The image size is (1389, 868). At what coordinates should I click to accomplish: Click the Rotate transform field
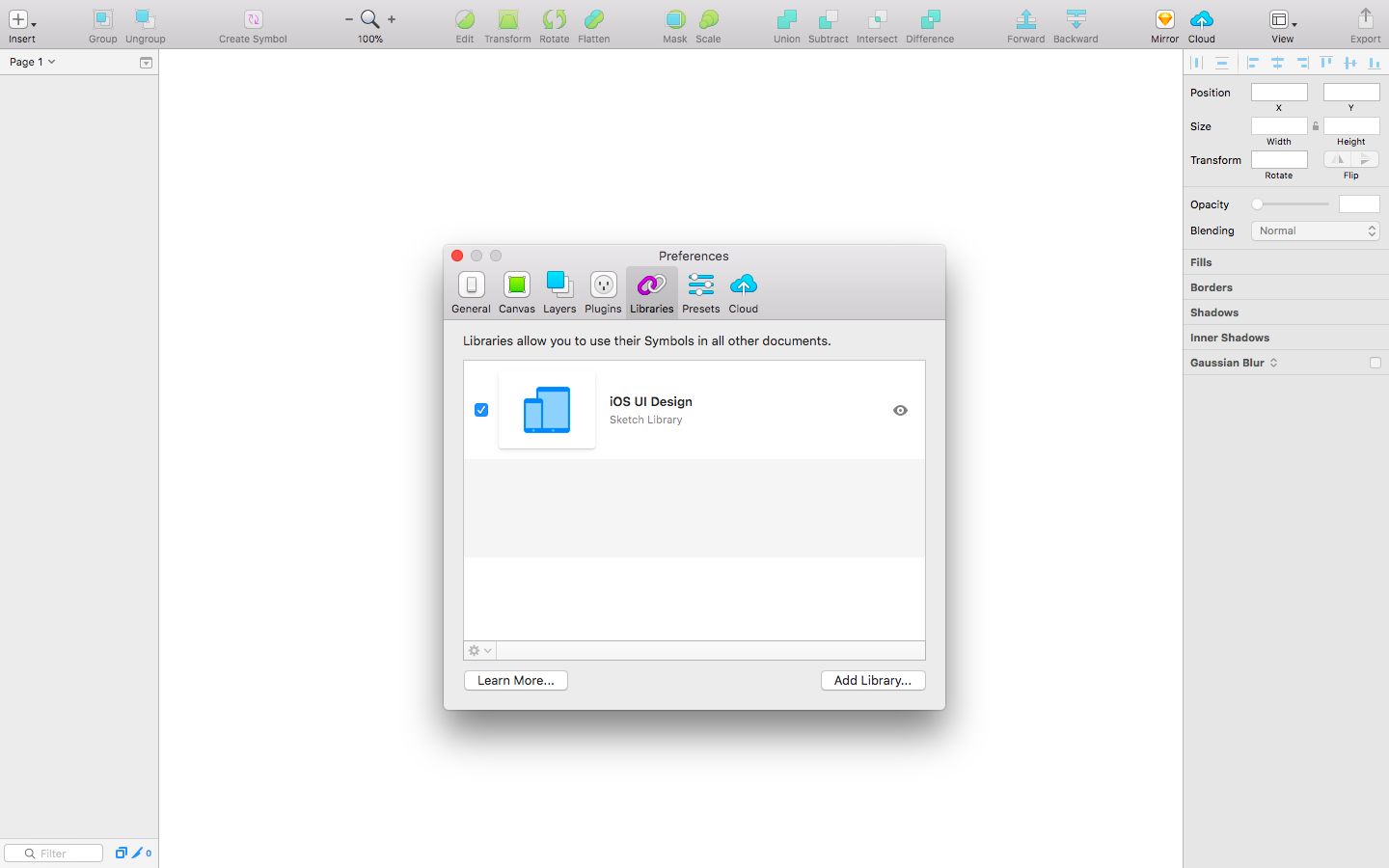1279,160
